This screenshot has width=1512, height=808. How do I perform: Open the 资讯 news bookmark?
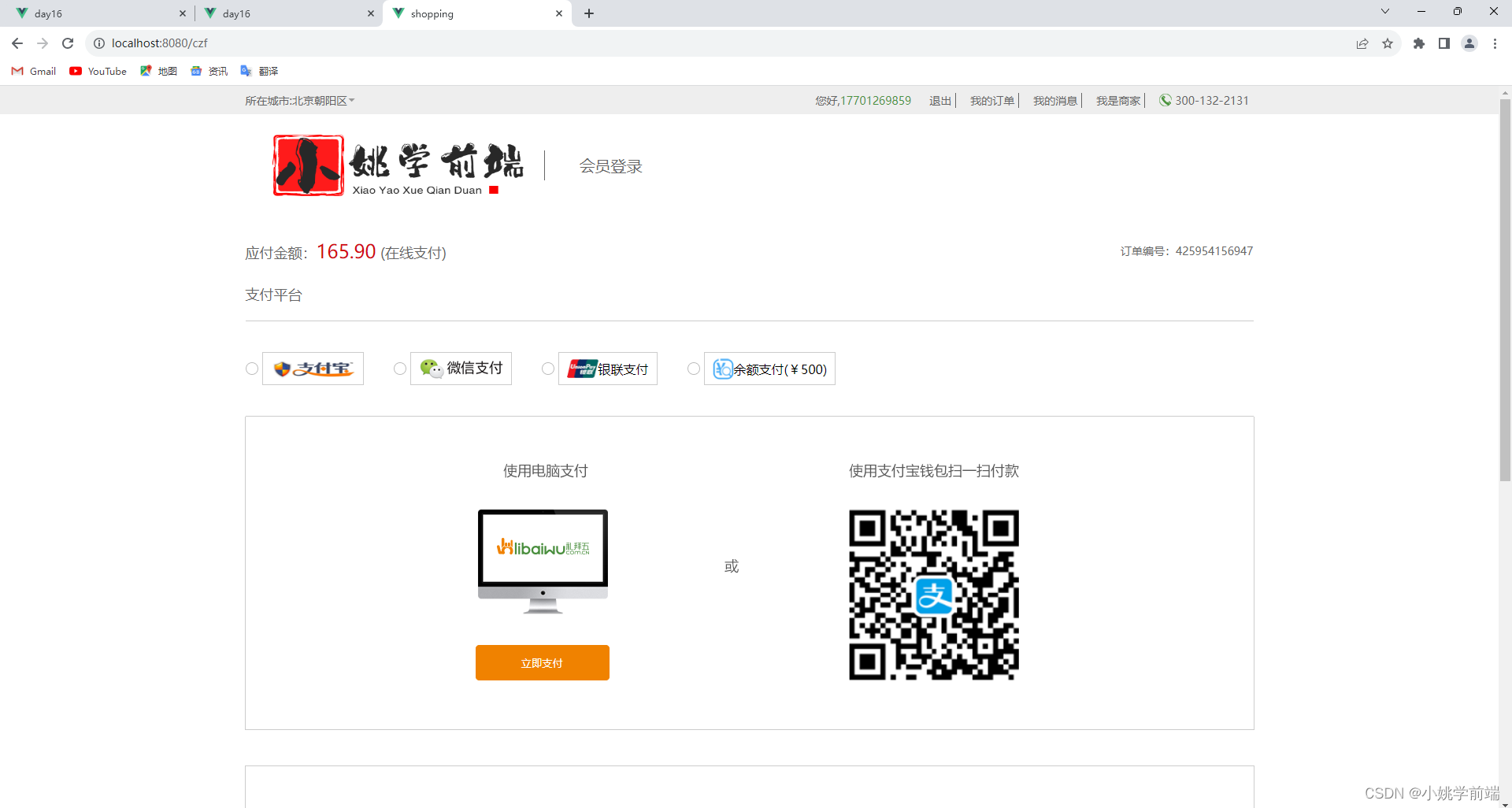coord(209,71)
